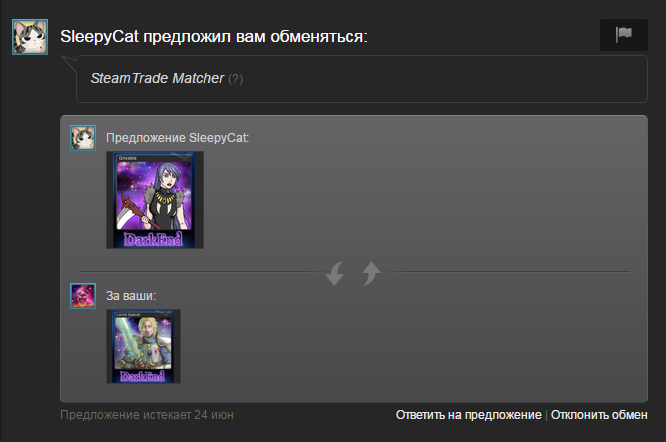Click the report flag icon
666x442 pixels.
(624, 34)
